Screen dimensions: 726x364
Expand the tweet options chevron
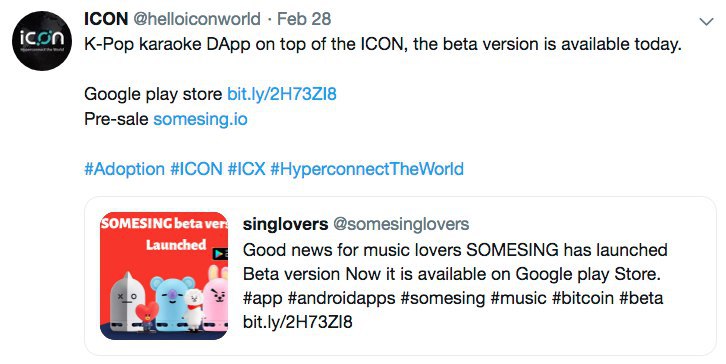coord(706,21)
